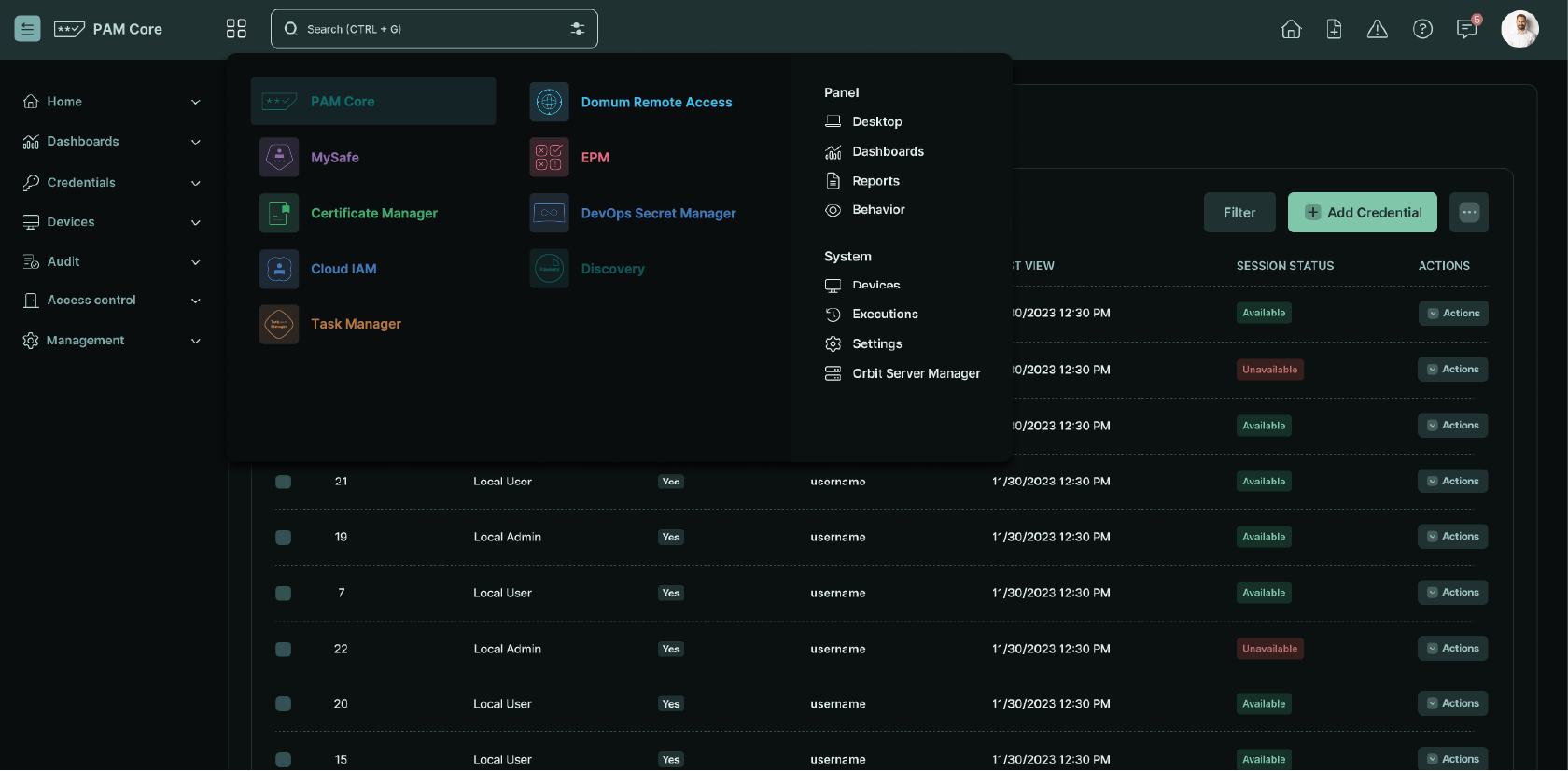Open Dashboards under Panel
The image size is (1568, 771).
[875, 151]
